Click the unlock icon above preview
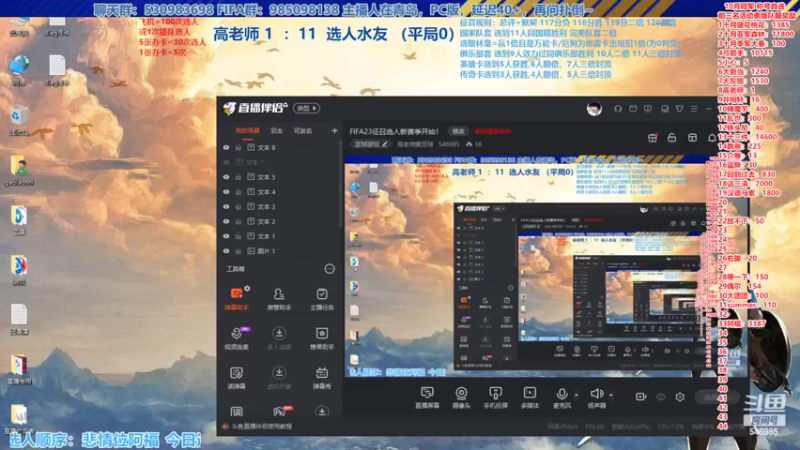 672,138
